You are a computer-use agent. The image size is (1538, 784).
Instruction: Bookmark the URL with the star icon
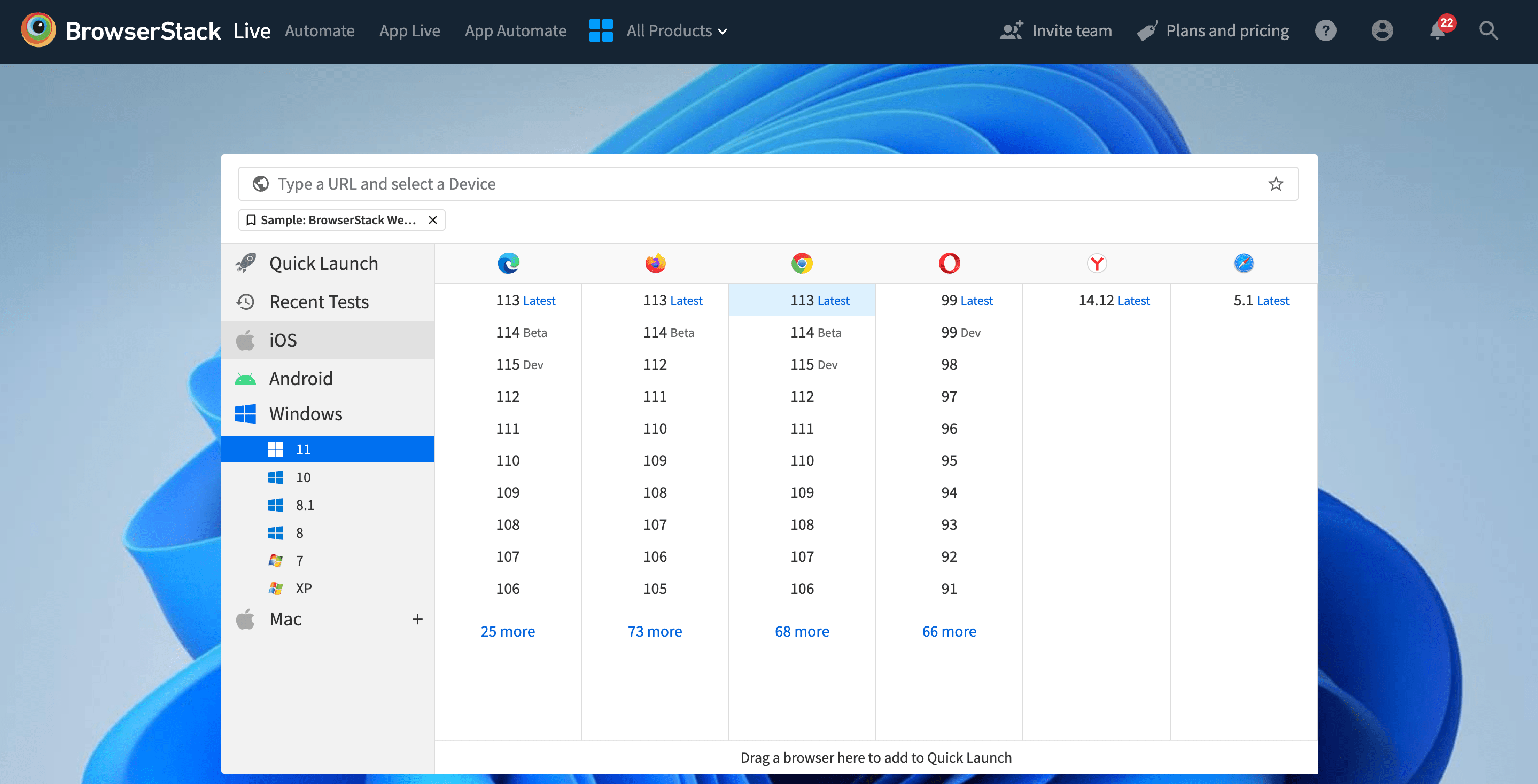1276,183
